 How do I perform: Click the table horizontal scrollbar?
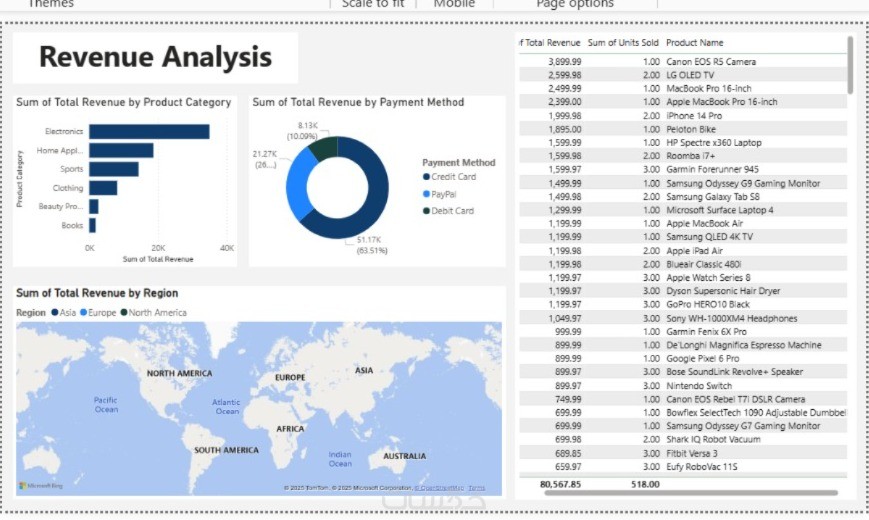point(691,493)
